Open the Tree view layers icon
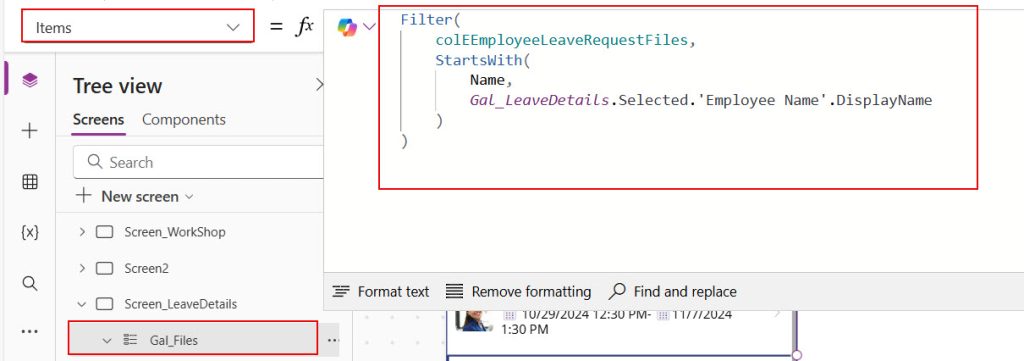 point(29,80)
